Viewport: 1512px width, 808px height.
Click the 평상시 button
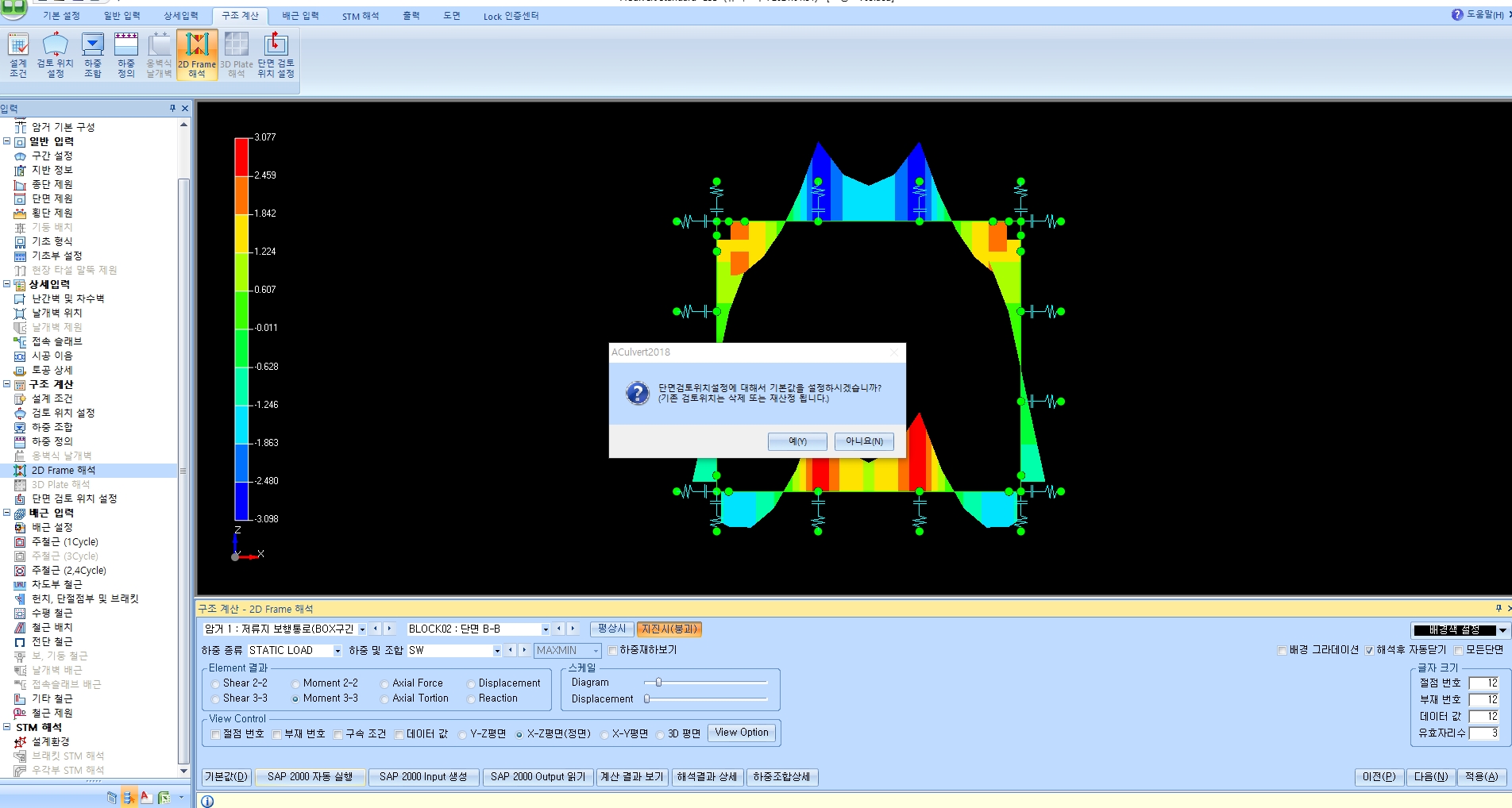[x=611, y=629]
